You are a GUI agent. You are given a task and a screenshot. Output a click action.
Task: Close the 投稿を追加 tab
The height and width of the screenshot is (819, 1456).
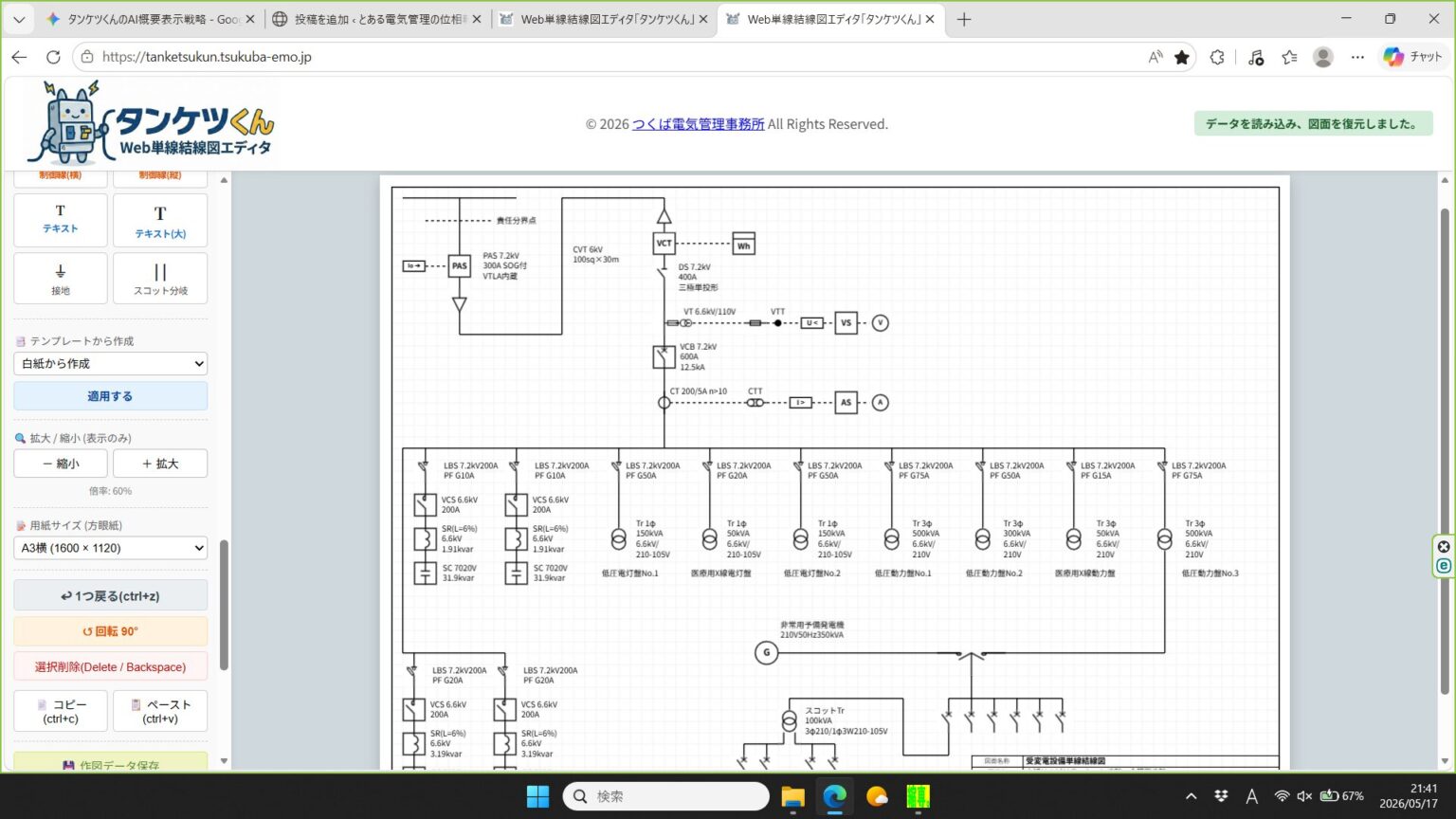(476, 19)
